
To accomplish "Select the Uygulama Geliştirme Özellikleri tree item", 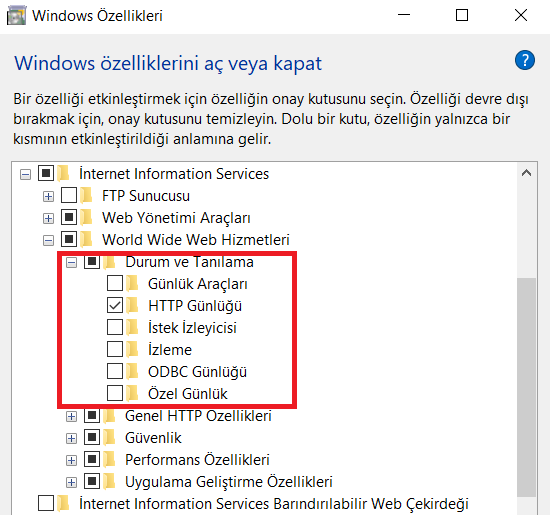I will [229, 482].
